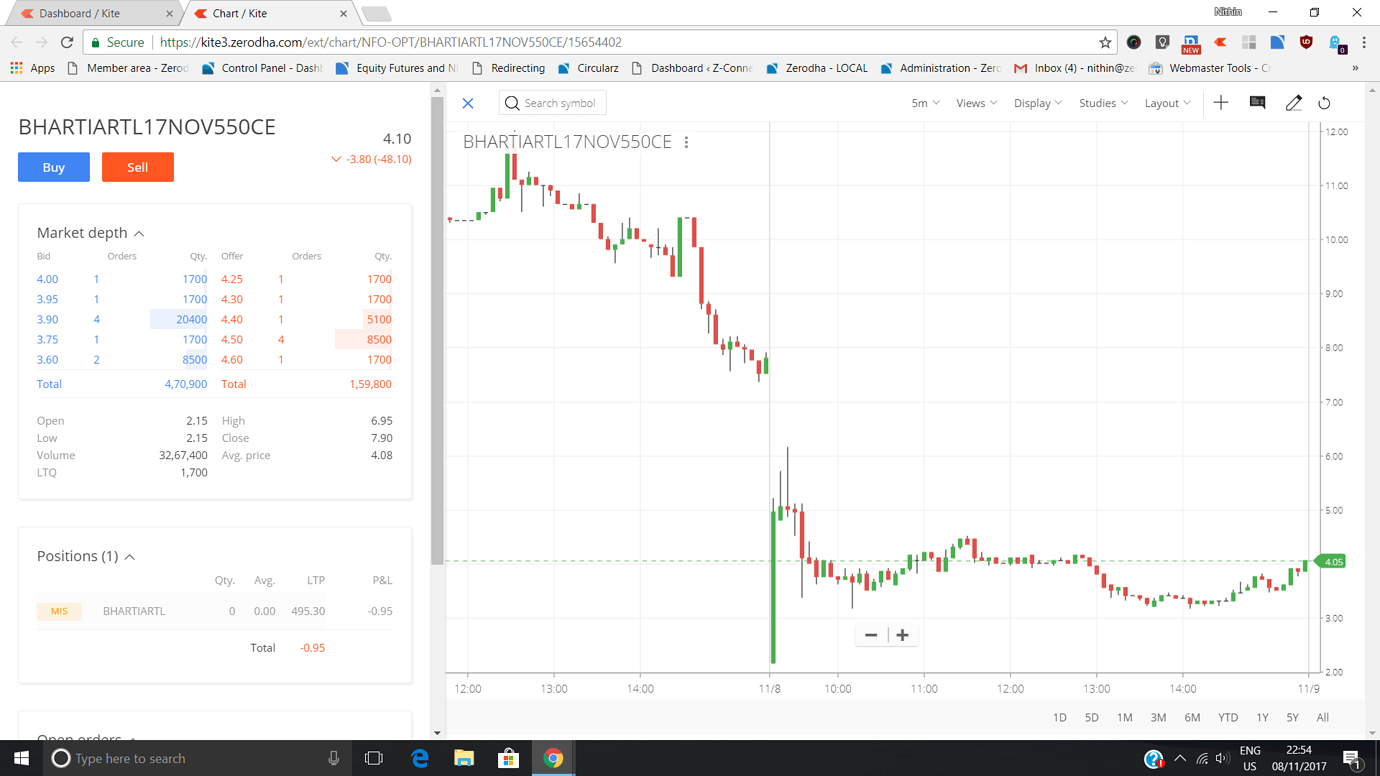Click the X icon to close chart search
Image resolution: width=1380 pixels, height=776 pixels.
click(467, 103)
